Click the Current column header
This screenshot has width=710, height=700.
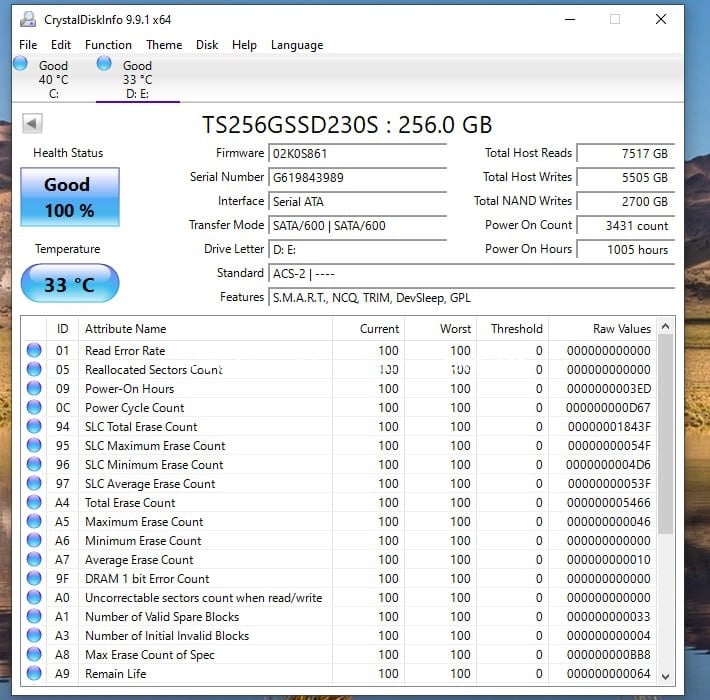point(369,329)
